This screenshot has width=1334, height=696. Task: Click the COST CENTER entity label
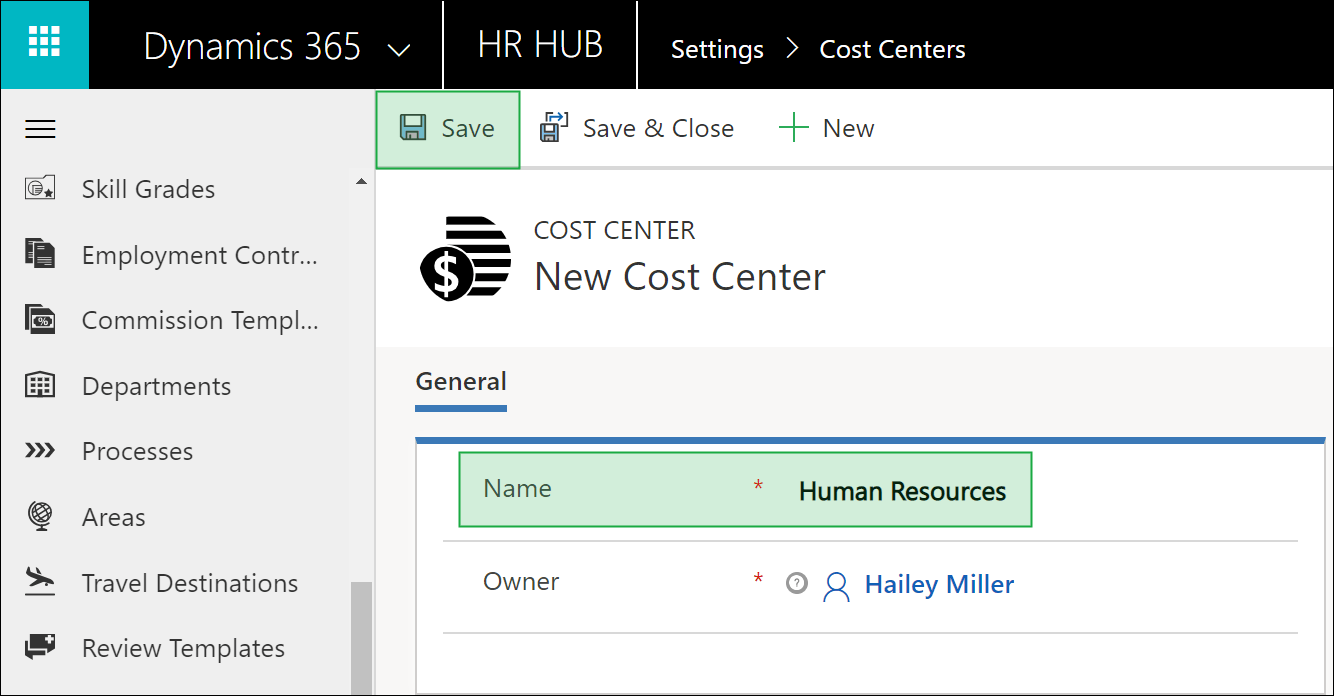pyautogui.click(x=614, y=230)
